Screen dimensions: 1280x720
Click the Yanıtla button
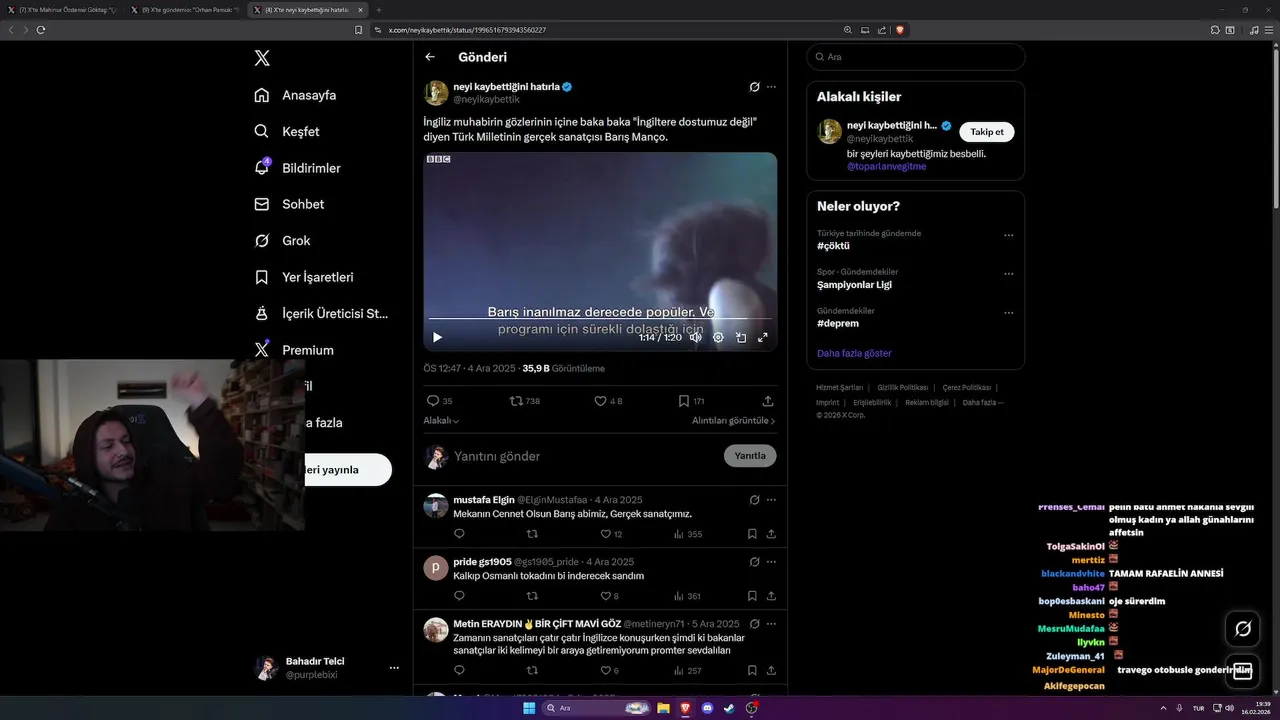pyautogui.click(x=750, y=456)
